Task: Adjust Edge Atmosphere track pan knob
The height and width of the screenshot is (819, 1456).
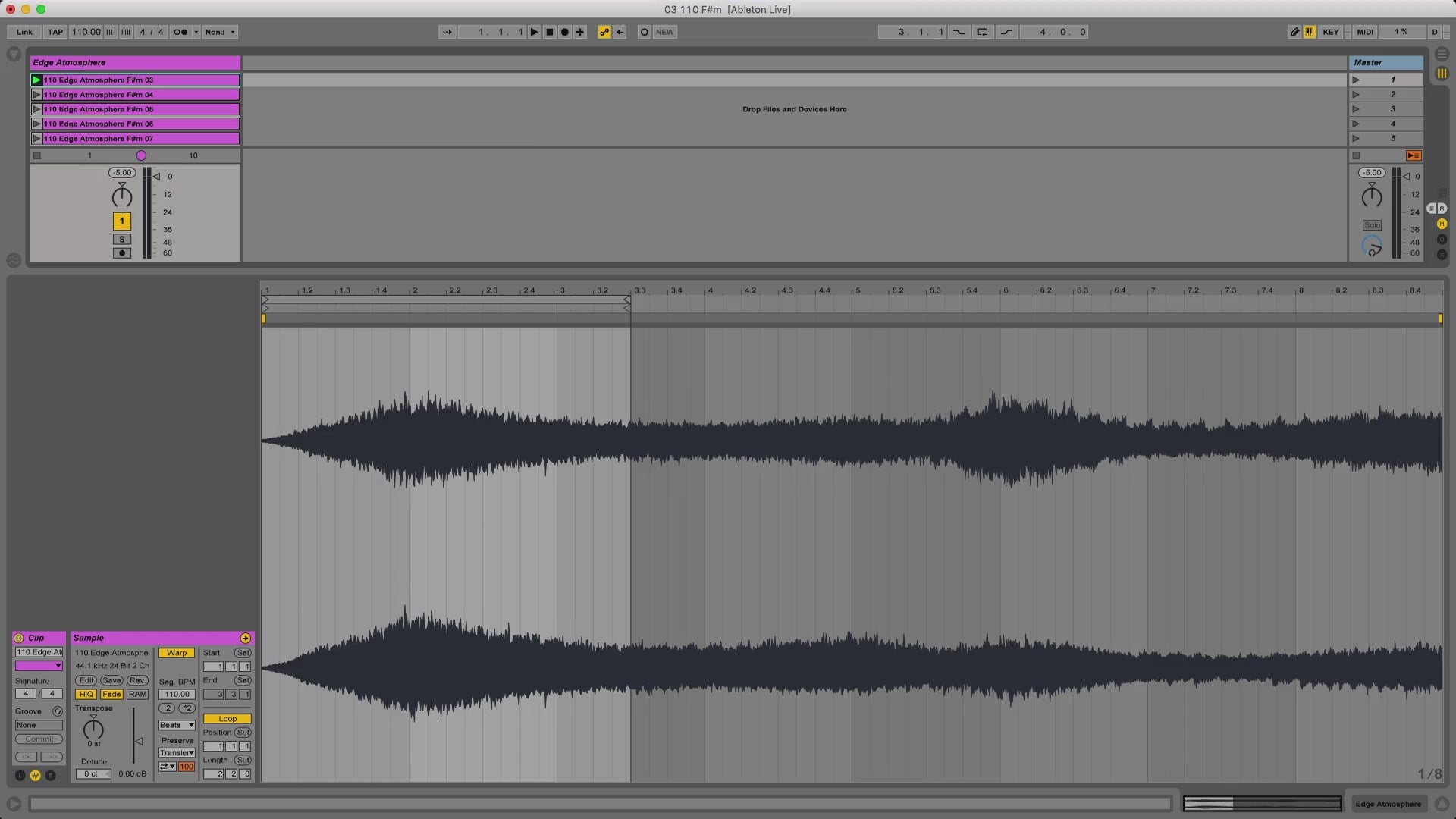Action: [x=122, y=197]
